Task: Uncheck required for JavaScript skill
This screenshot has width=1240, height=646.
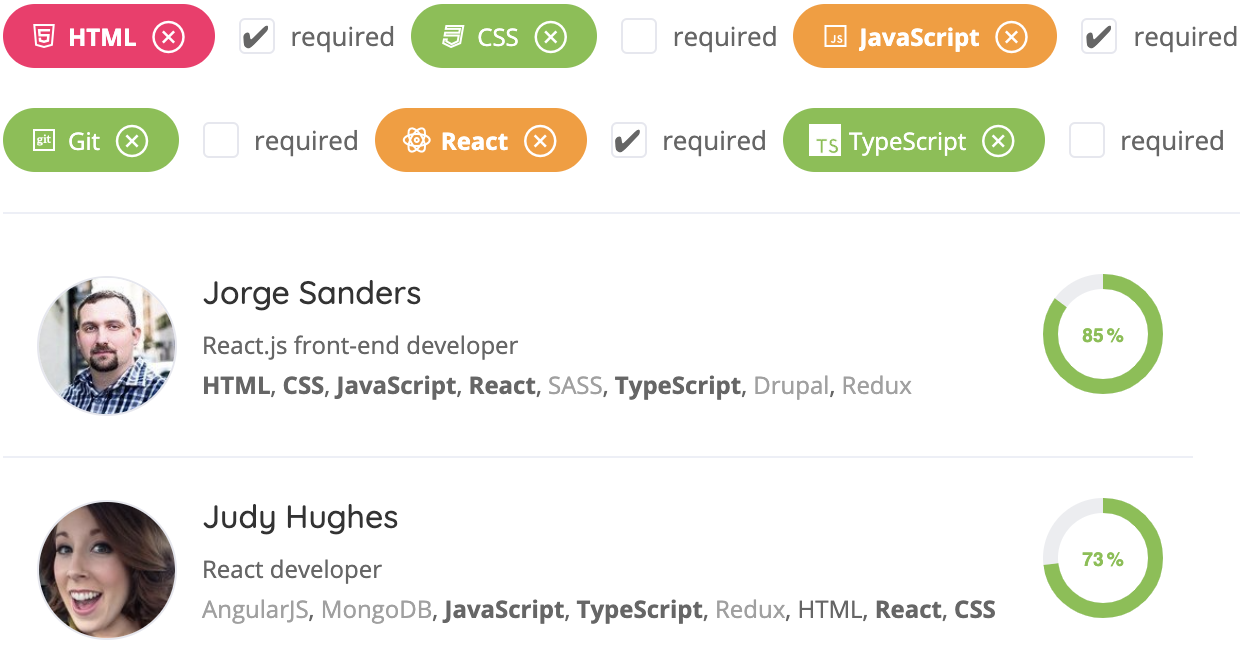Action: pyautogui.click(x=1099, y=37)
